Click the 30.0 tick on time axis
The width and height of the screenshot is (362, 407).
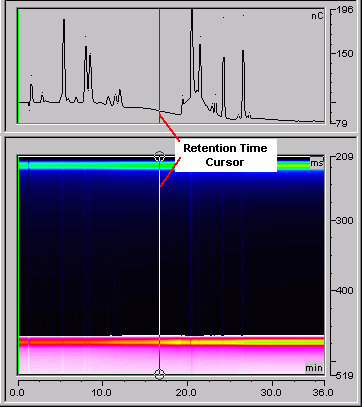[272, 392]
